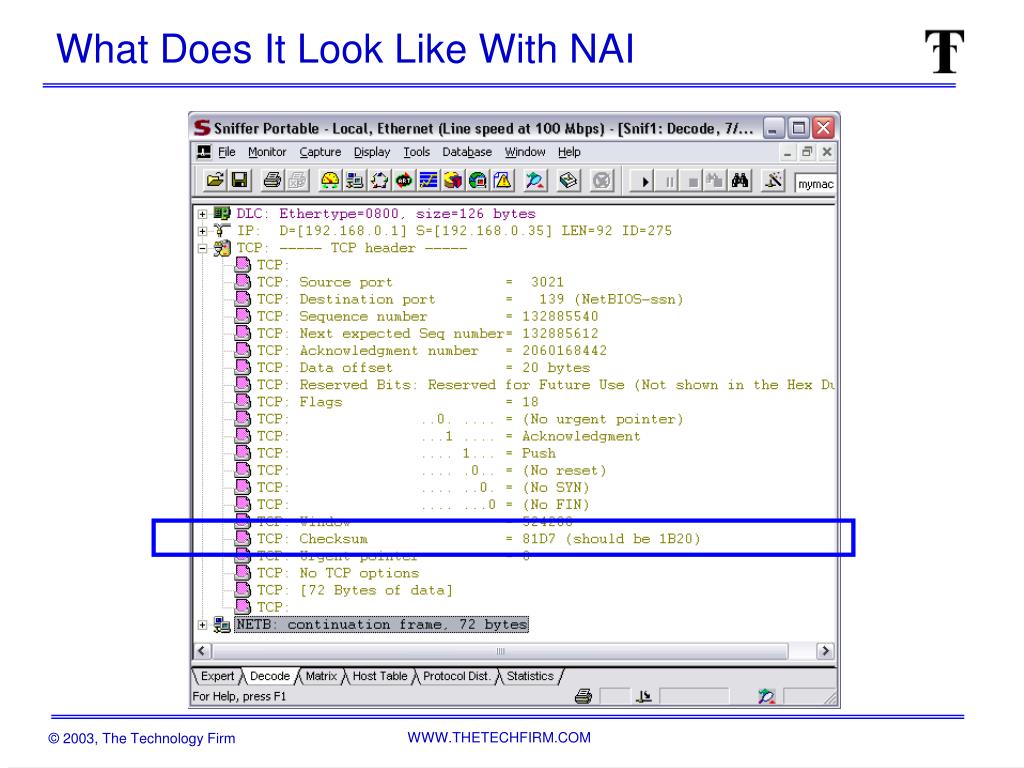Switch to the Matrix tab
The height and width of the screenshot is (768, 1024).
[x=321, y=677]
